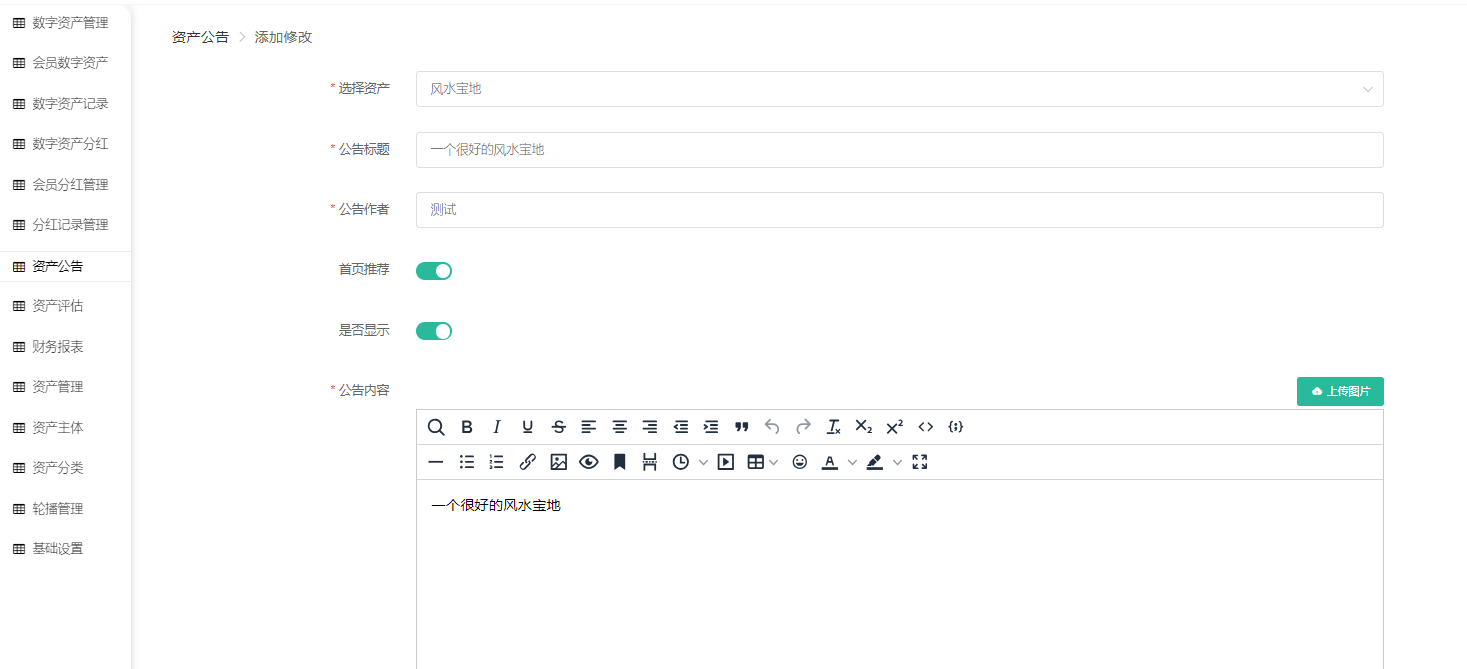Center align the editor text
Image resolution: width=1467 pixels, height=669 pixels.
tap(619, 427)
